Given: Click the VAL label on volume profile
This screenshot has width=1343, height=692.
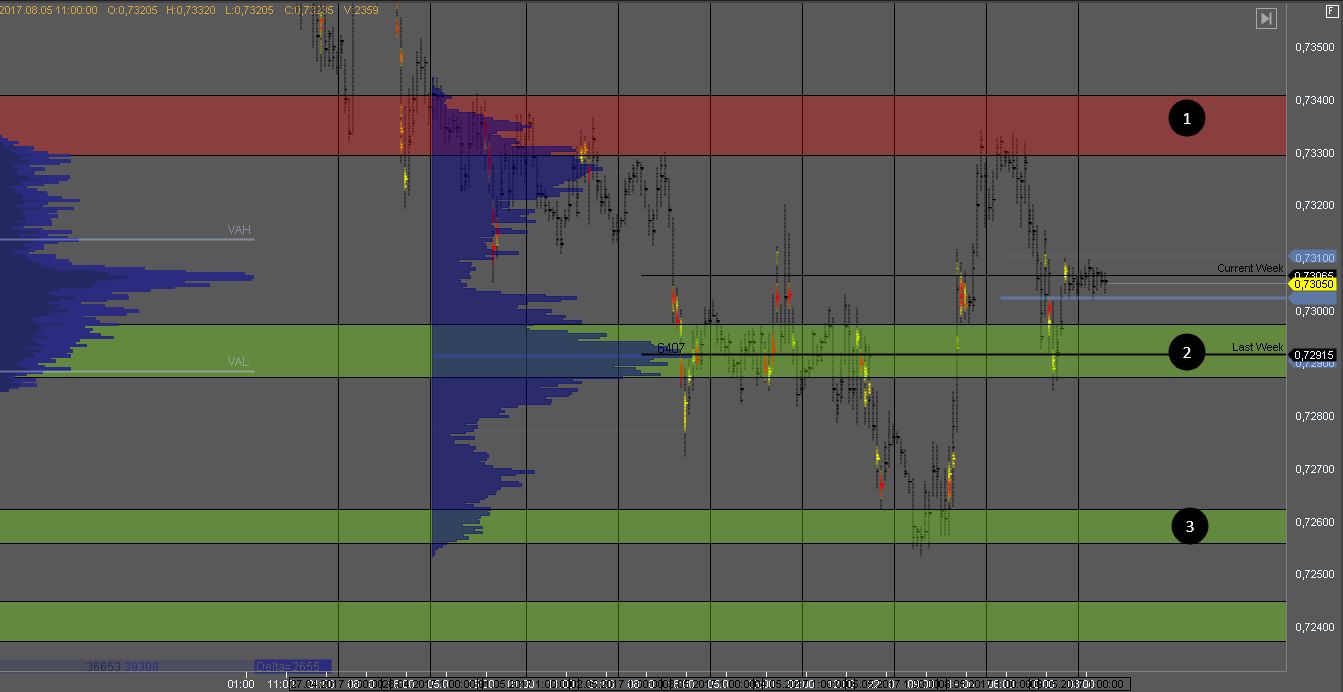Looking at the screenshot, I should coord(238,362).
